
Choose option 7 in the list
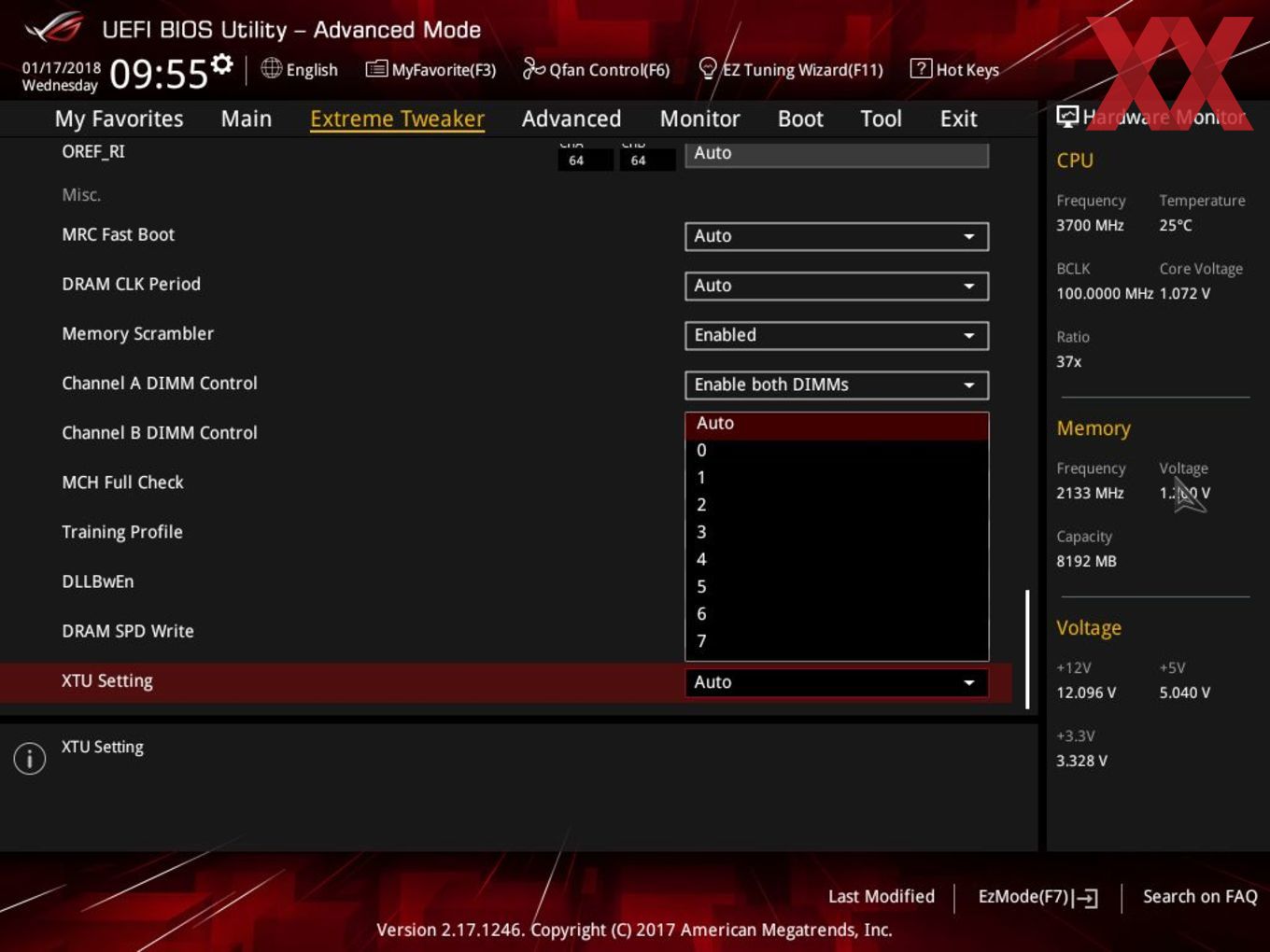[x=837, y=642]
